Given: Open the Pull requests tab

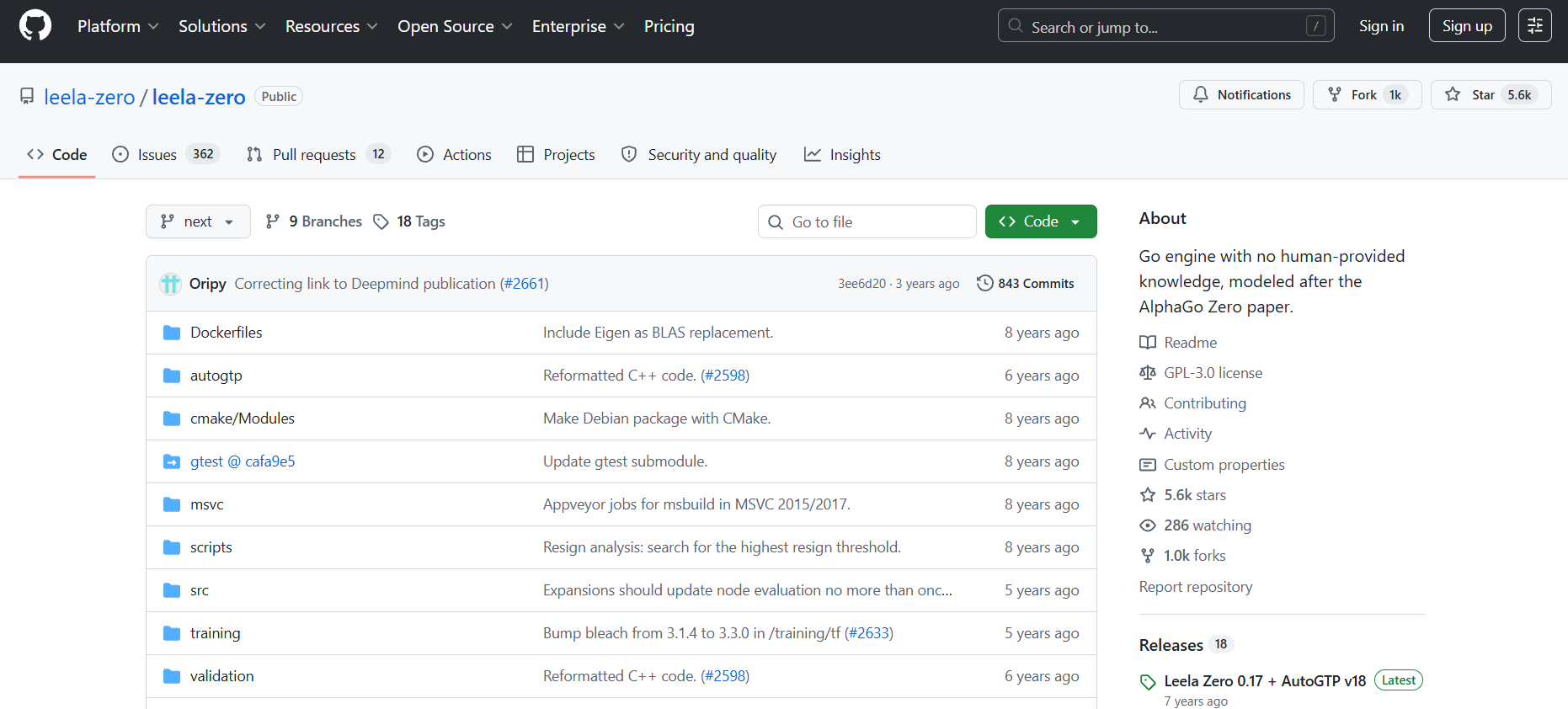Looking at the screenshot, I should [318, 154].
